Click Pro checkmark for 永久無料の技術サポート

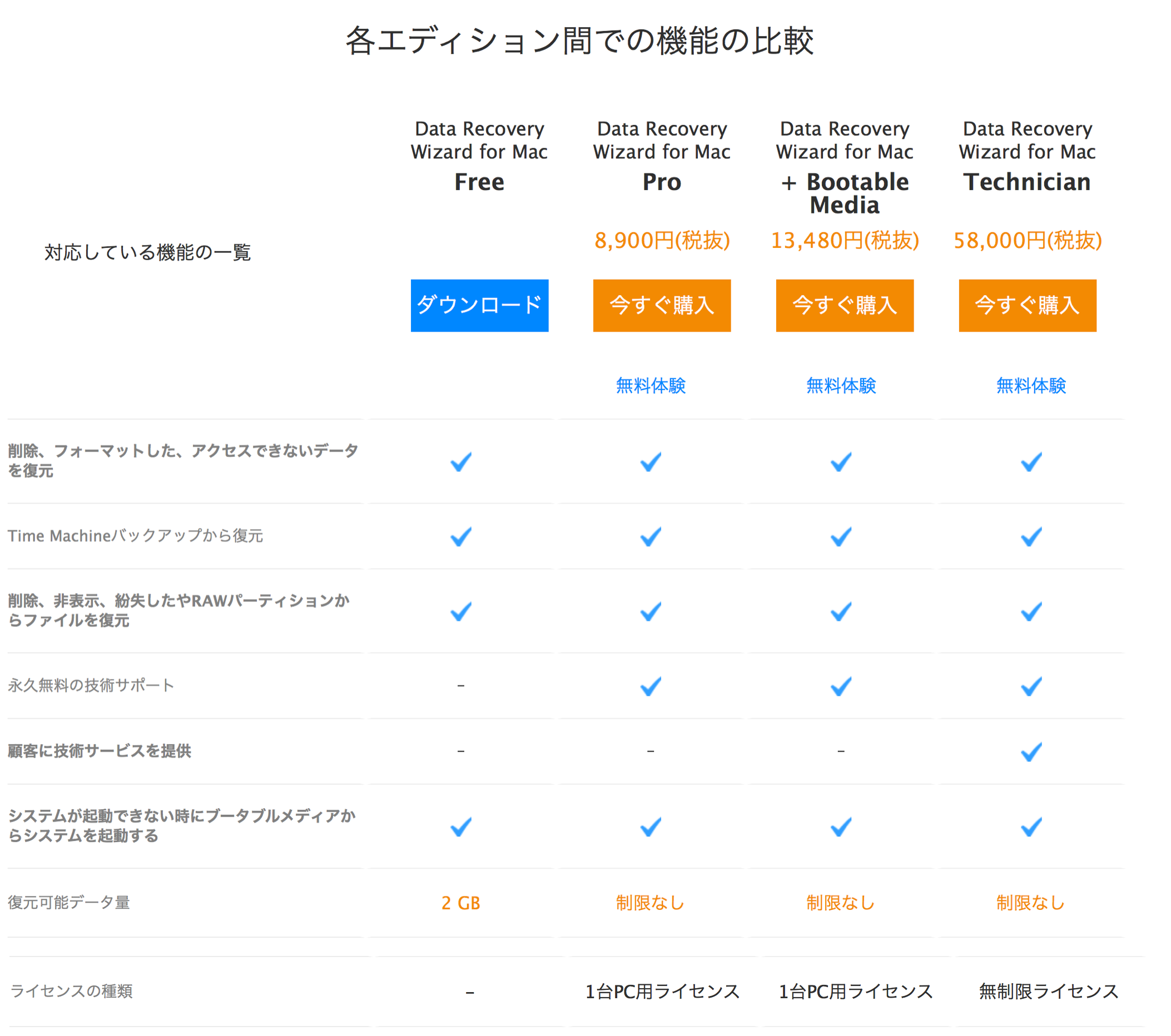click(650, 686)
